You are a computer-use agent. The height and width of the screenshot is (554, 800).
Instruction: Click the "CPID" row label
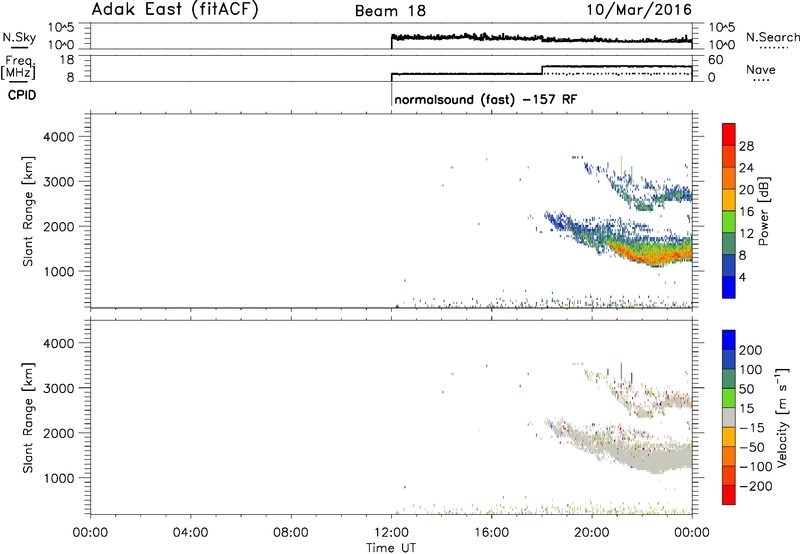coord(22,95)
